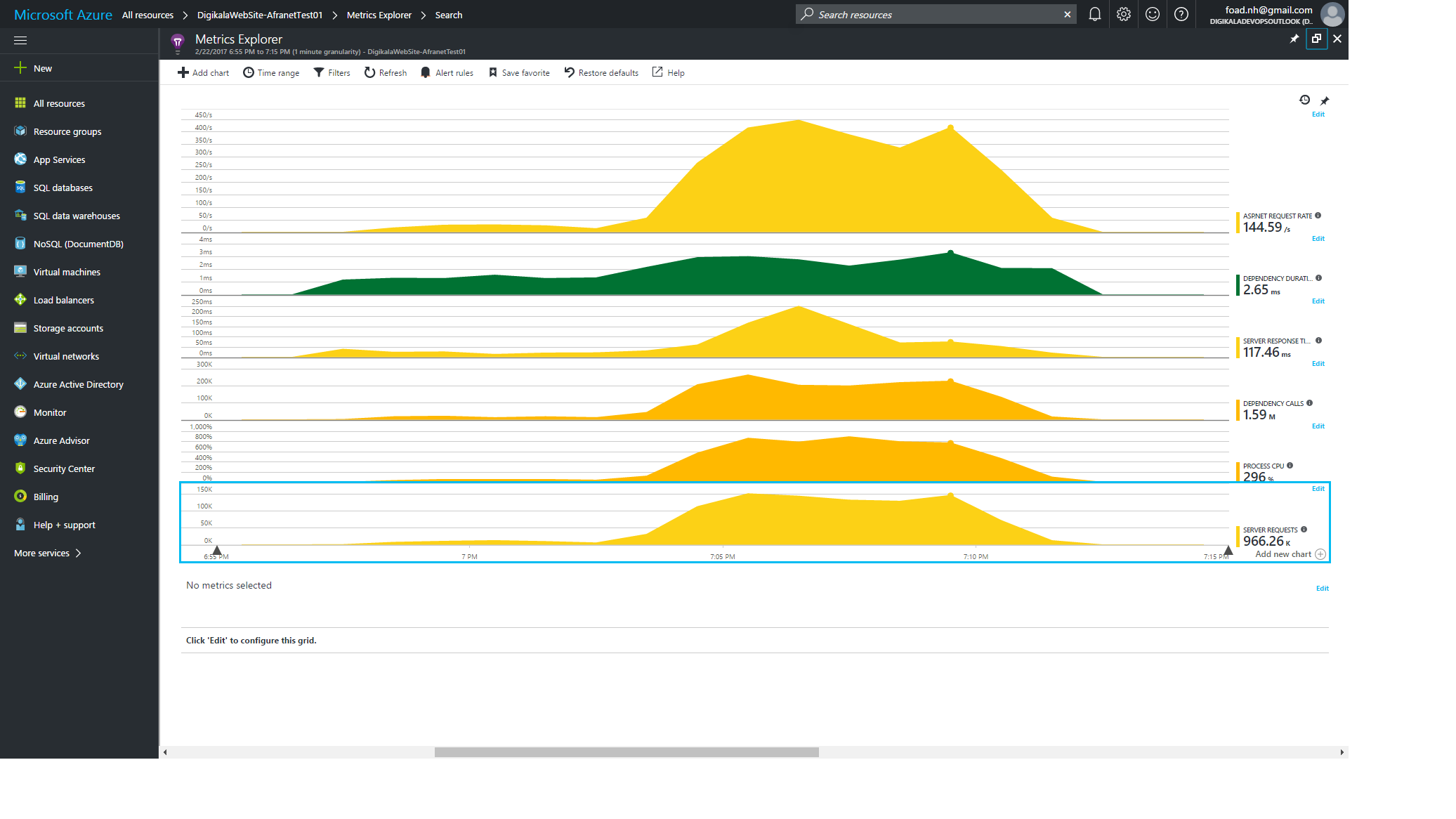The height and width of the screenshot is (819, 1456).
Task: Open Alert rules
Action: (447, 72)
